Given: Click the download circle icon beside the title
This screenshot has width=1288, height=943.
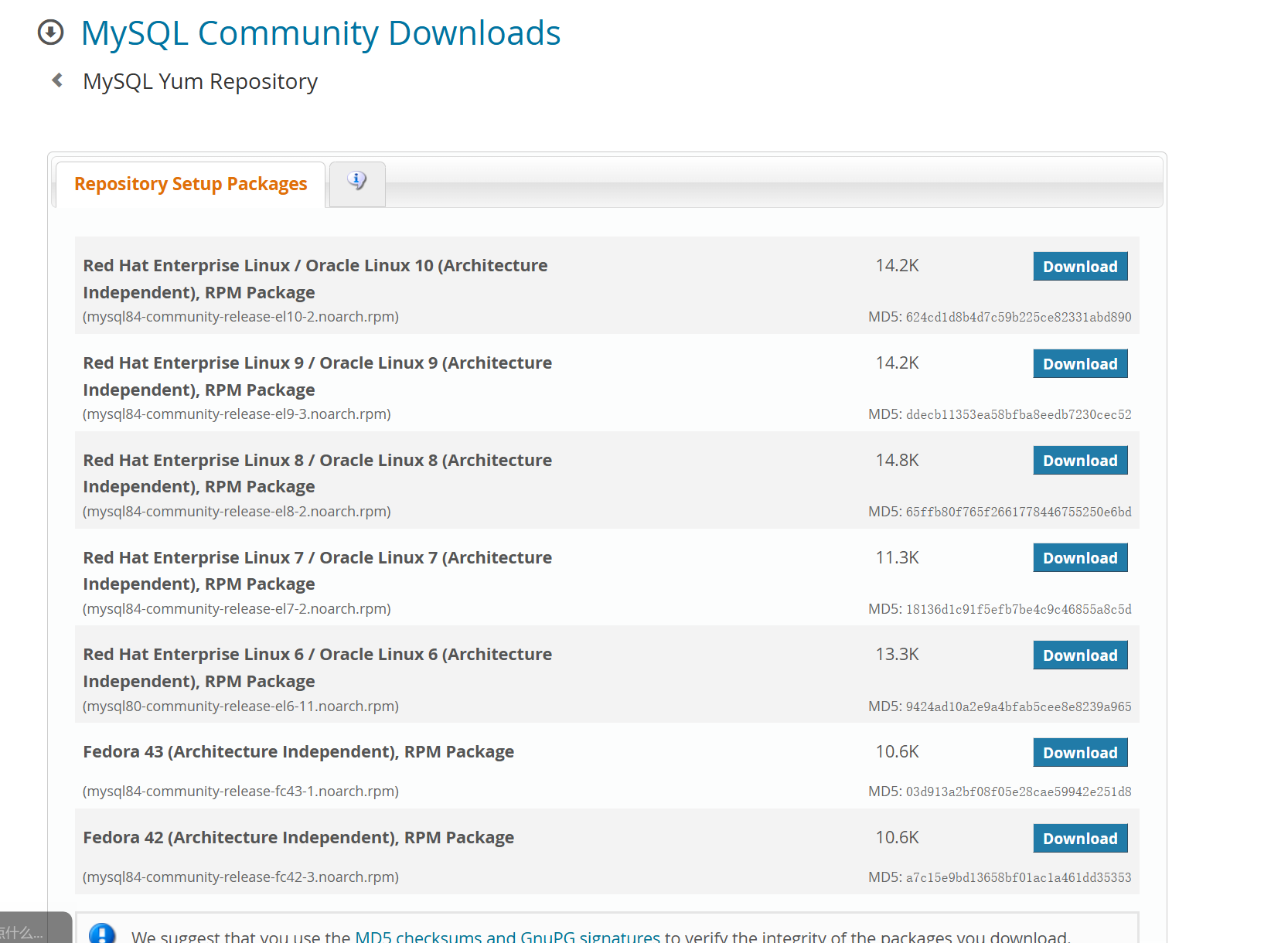Looking at the screenshot, I should point(51,32).
